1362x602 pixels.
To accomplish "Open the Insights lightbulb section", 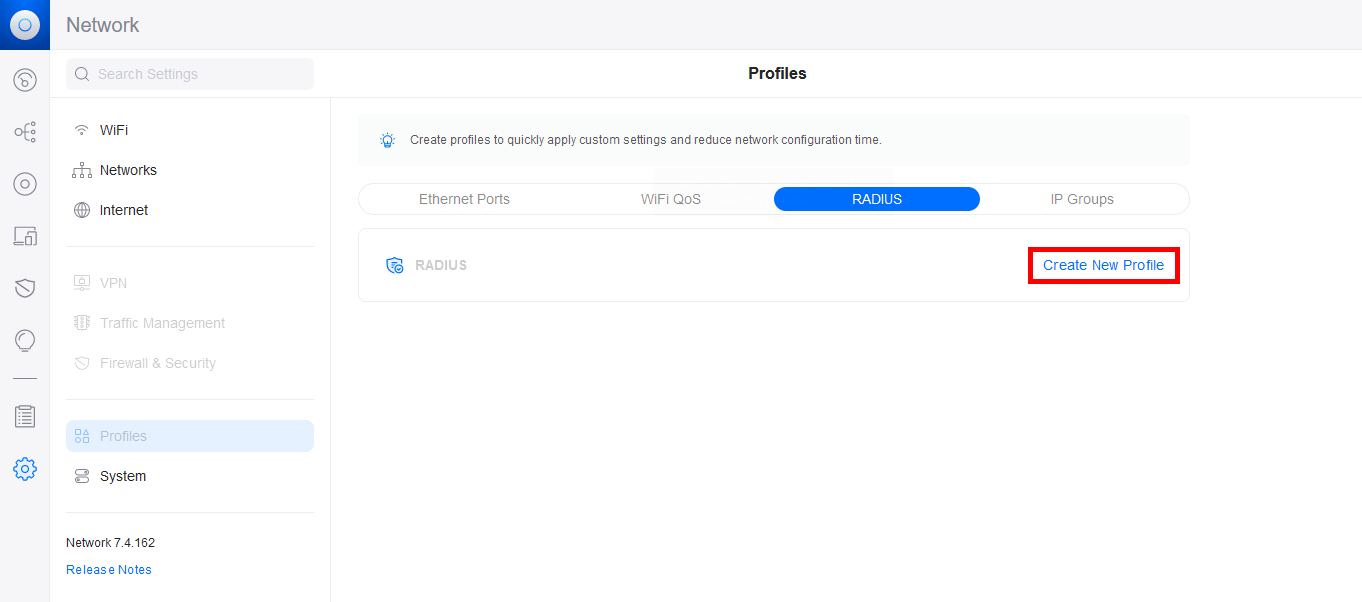I will click(x=24, y=340).
